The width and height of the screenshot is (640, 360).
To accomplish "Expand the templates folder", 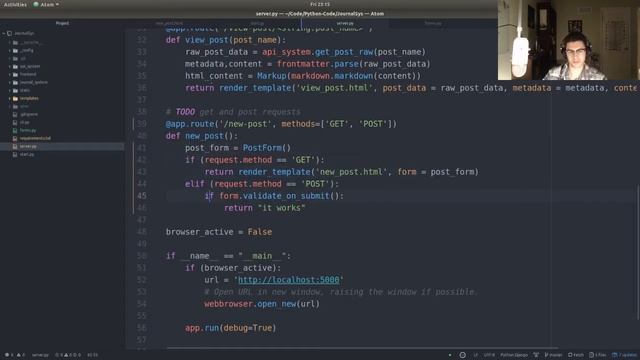I will click(x=10, y=98).
